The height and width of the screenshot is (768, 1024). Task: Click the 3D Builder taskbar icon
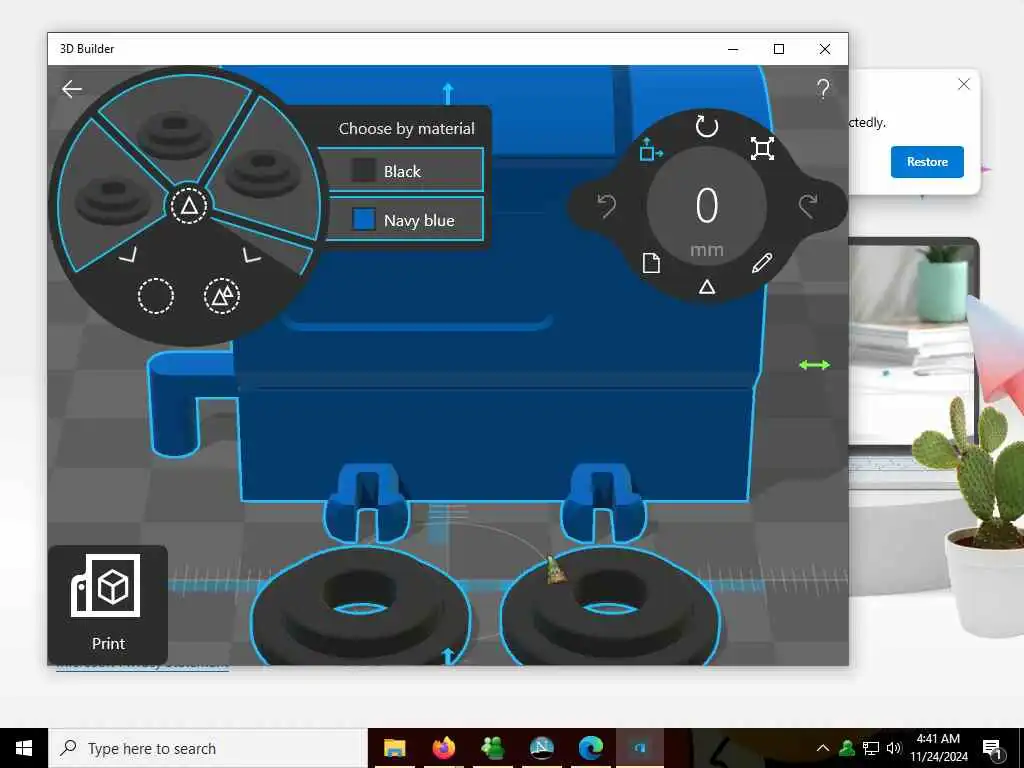(x=640, y=748)
